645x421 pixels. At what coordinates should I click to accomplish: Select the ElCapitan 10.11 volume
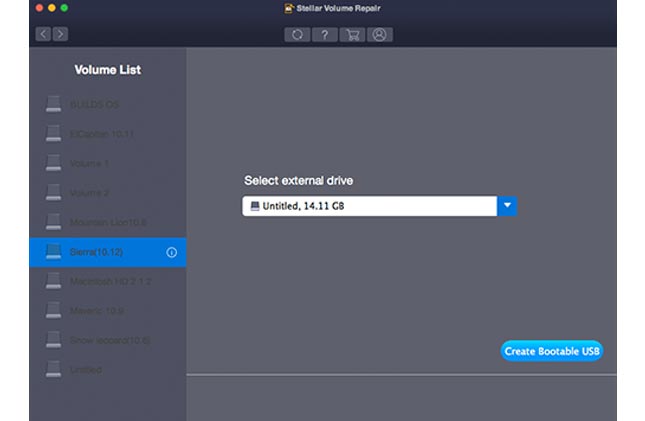click(x=101, y=134)
